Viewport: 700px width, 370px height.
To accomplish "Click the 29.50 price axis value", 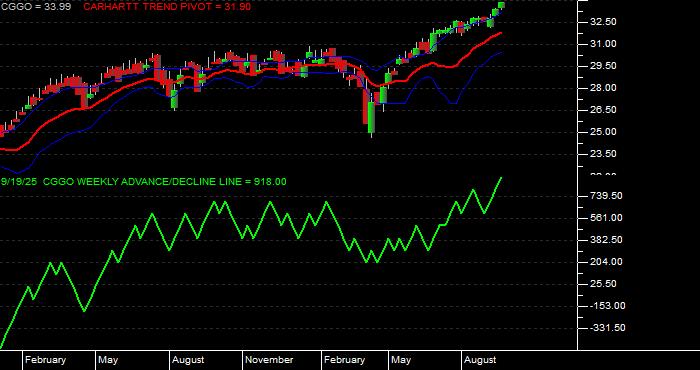I will pyautogui.click(x=604, y=66).
